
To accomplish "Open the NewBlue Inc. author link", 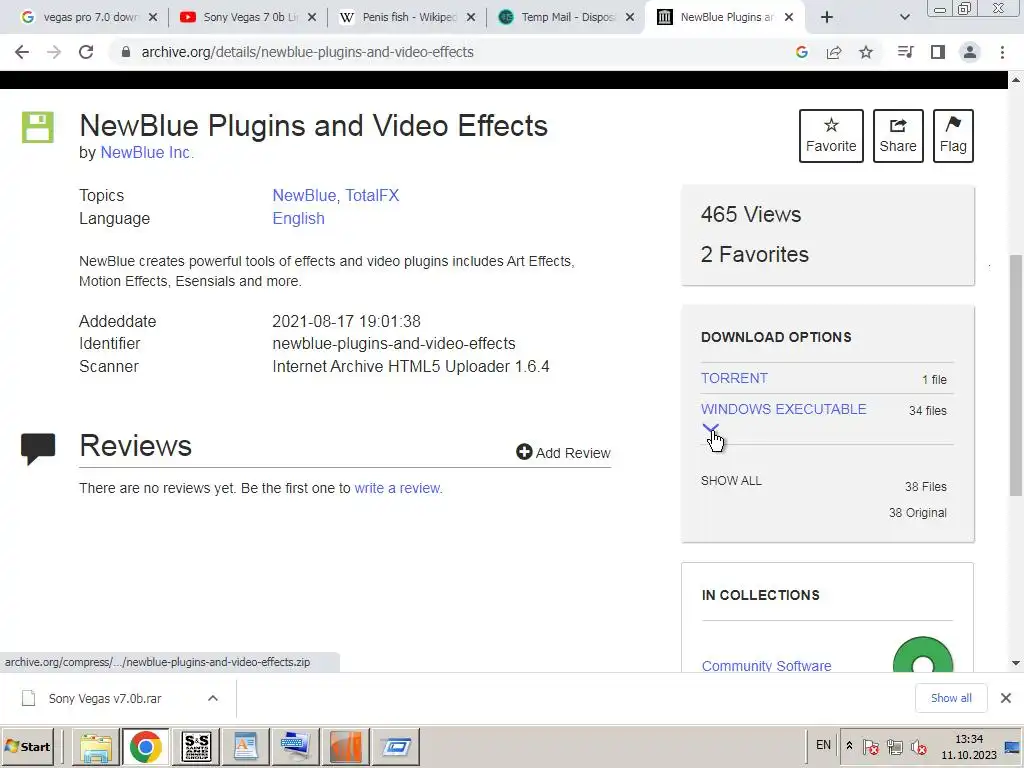I will coord(147,152).
